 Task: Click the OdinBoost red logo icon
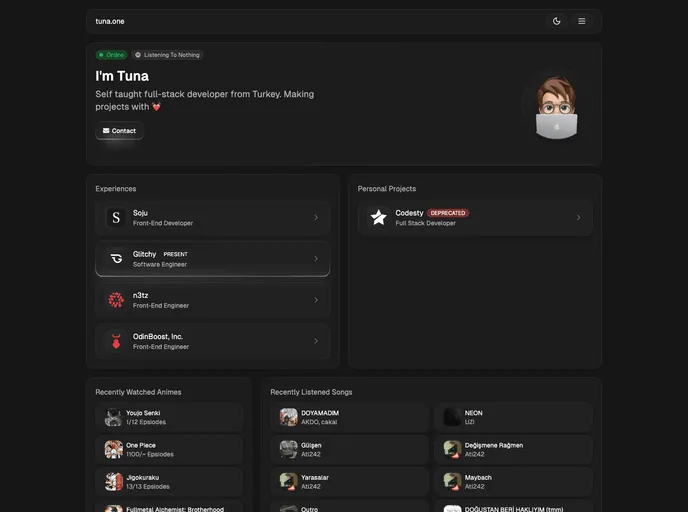pyautogui.click(x=116, y=341)
